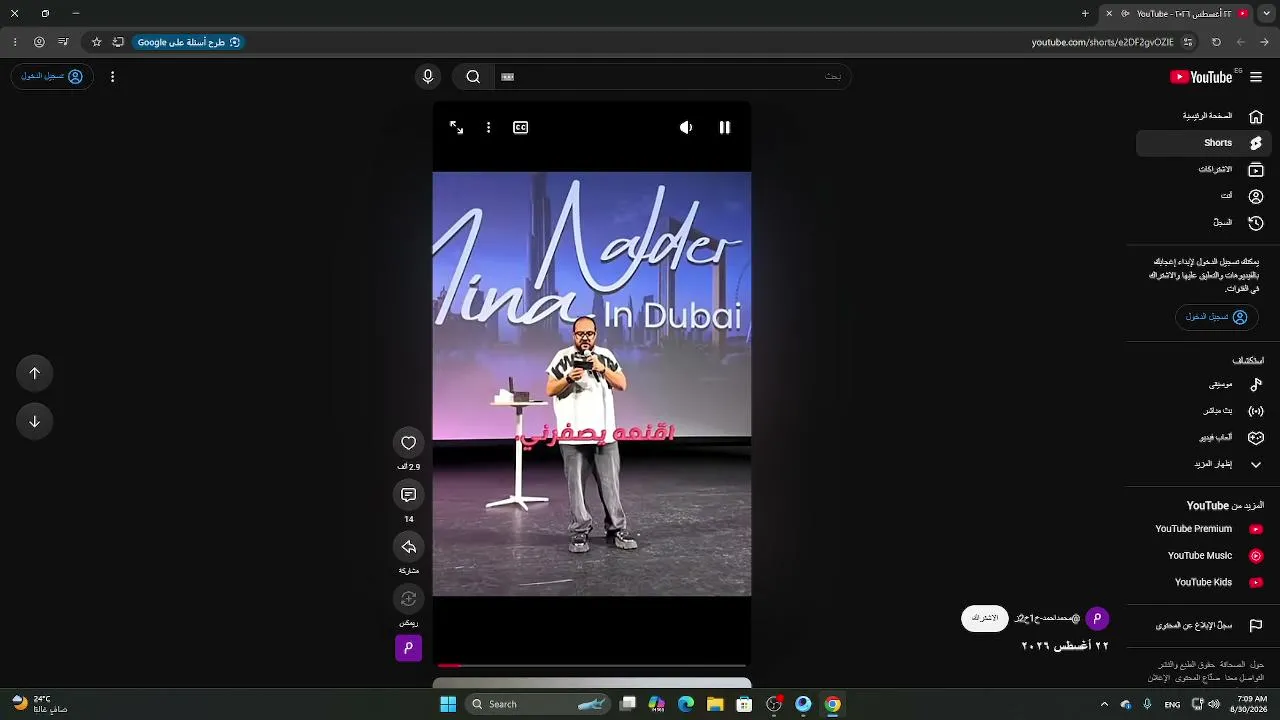Click the Short video frame

point(592,384)
